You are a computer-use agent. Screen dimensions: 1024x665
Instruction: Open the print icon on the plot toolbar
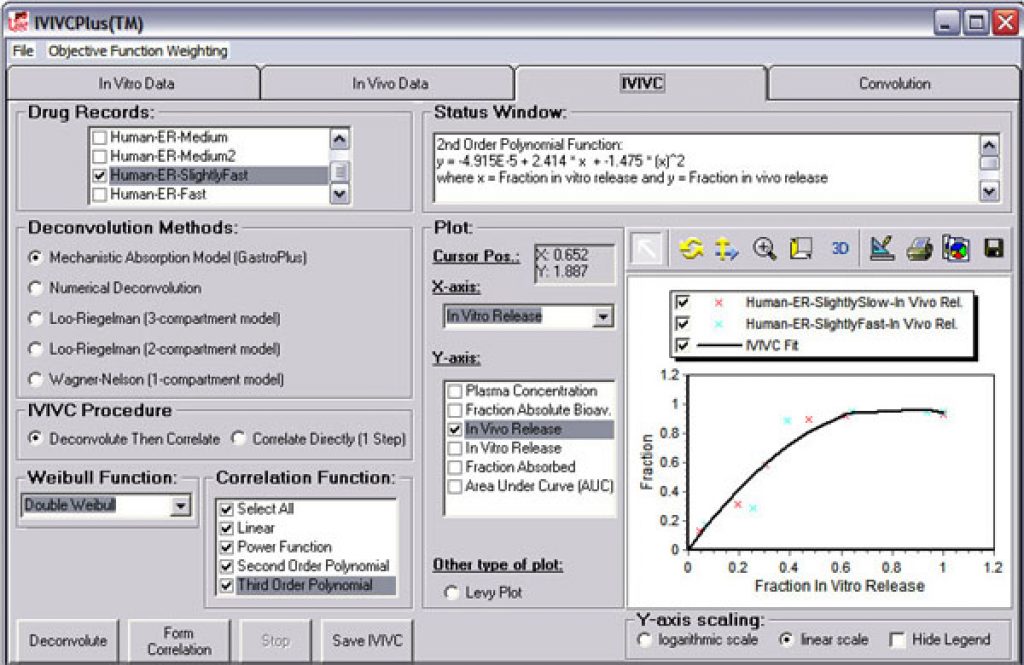pos(918,248)
